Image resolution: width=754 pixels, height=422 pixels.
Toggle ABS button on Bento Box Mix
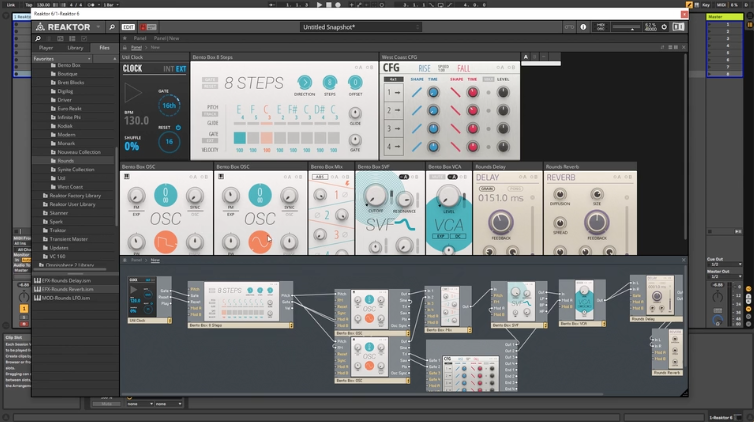[320, 177]
